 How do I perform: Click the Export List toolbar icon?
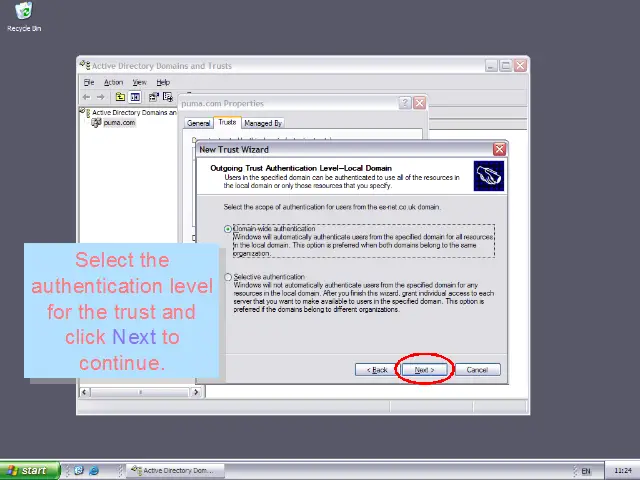pos(168,97)
